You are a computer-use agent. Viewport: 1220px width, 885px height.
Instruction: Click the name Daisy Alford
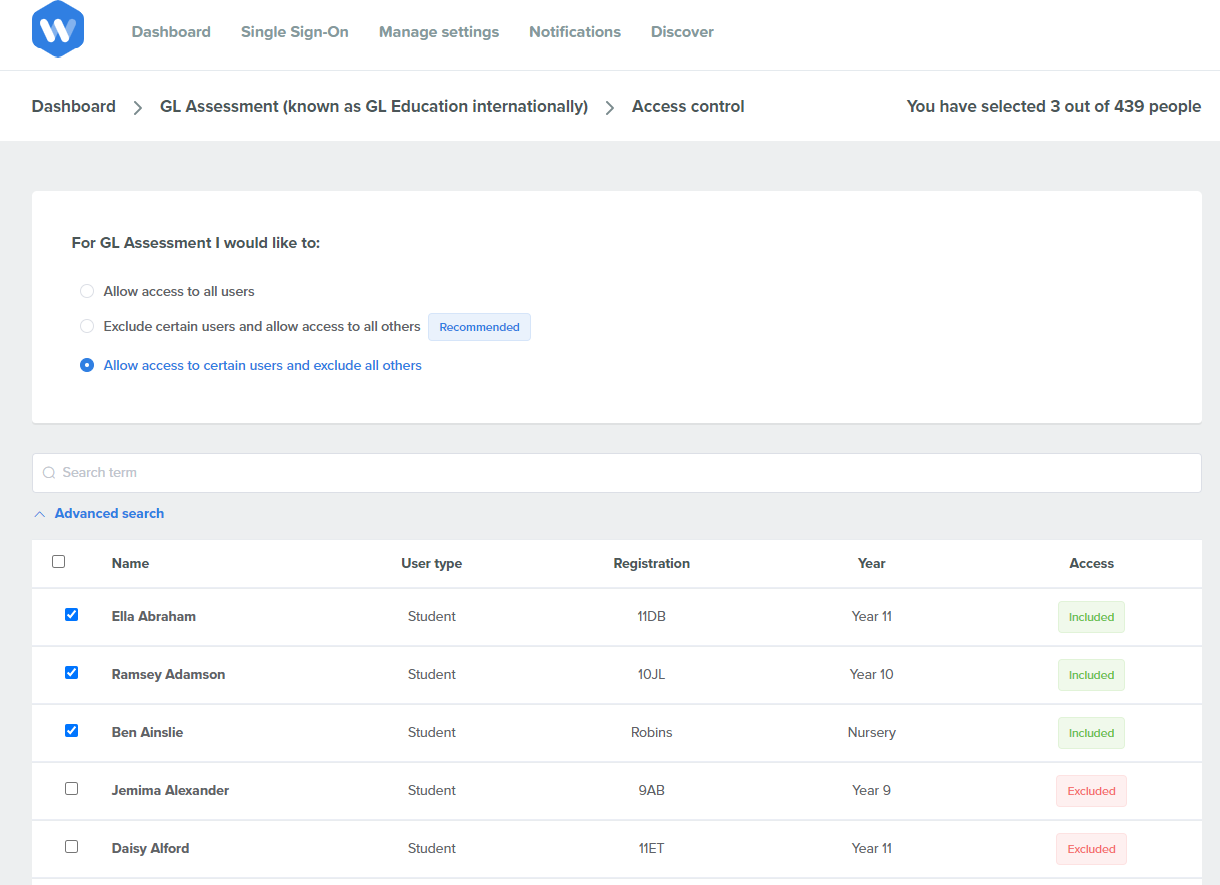pos(150,849)
